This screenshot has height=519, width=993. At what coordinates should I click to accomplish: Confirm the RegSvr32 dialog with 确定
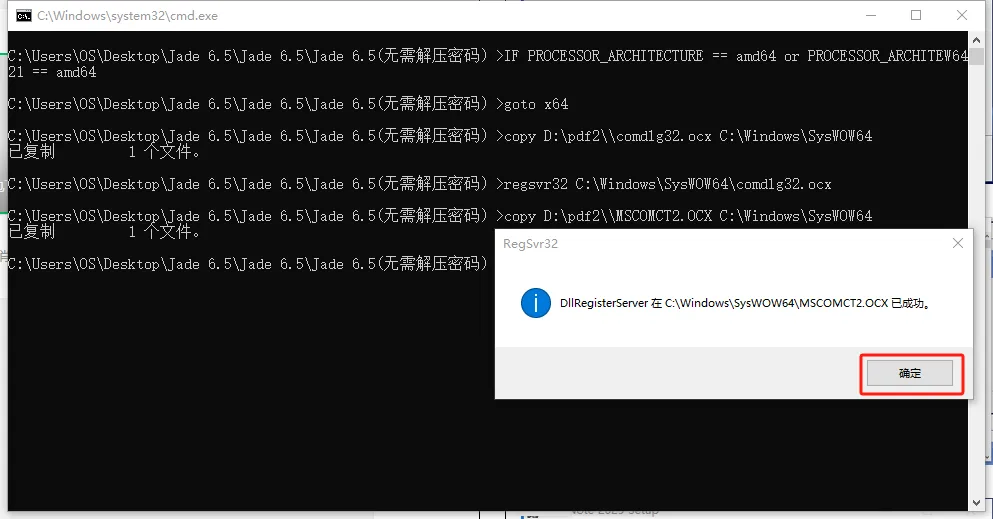[909, 373]
